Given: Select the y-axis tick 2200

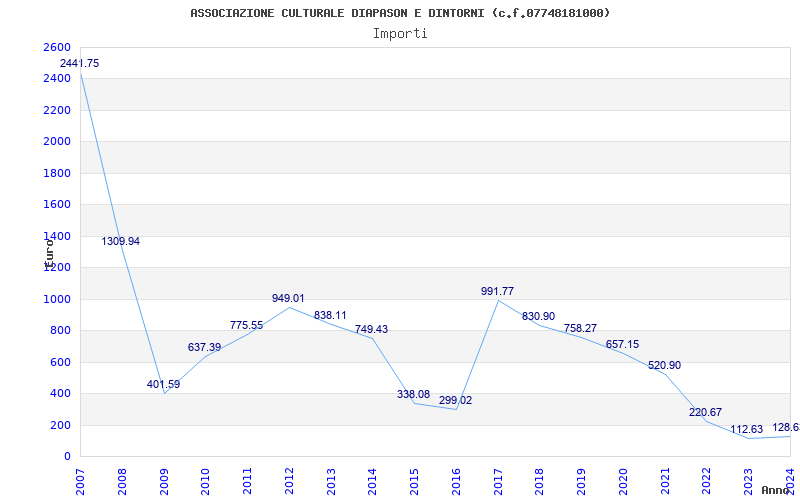Looking at the screenshot, I should (x=57, y=110).
